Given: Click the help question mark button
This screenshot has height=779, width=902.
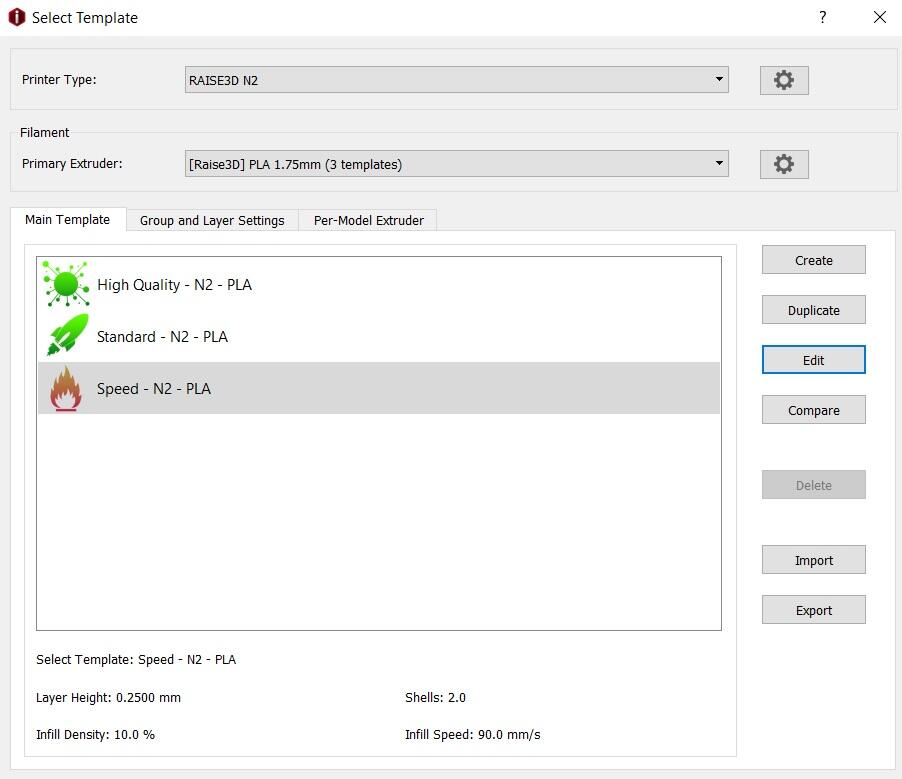Looking at the screenshot, I should [x=823, y=17].
